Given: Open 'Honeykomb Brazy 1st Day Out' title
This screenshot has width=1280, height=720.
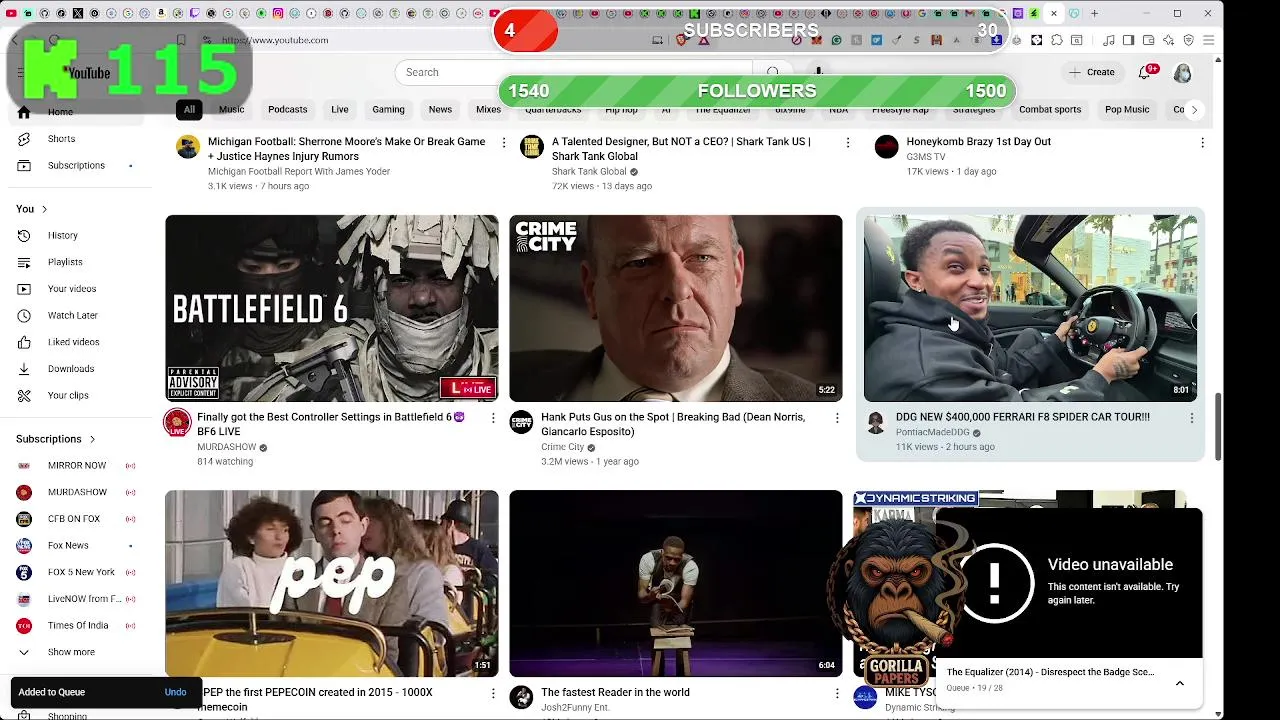Looking at the screenshot, I should (x=978, y=142).
